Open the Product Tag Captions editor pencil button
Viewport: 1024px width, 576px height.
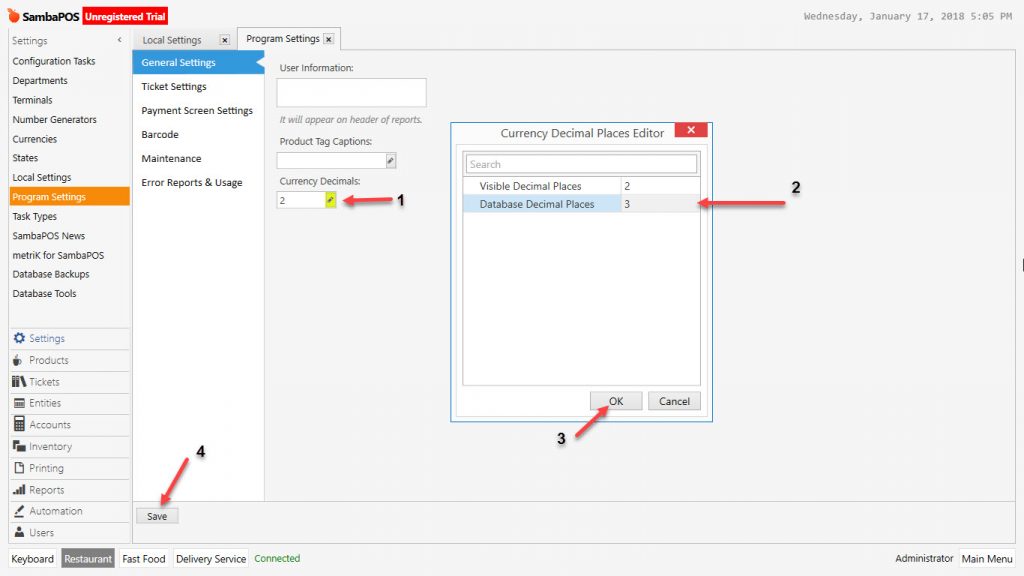[391, 160]
